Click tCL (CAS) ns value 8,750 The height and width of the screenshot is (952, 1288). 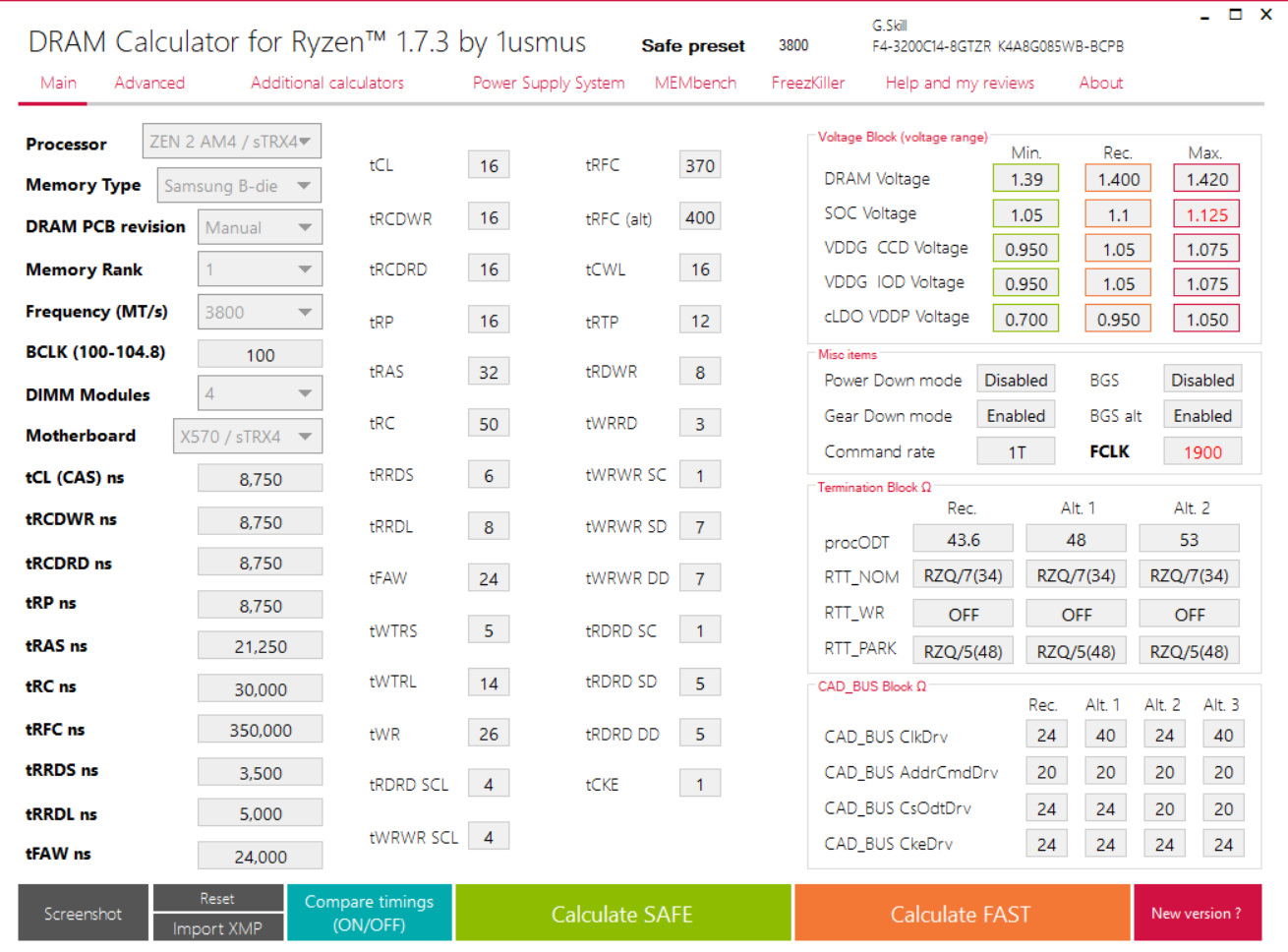pyautogui.click(x=260, y=479)
